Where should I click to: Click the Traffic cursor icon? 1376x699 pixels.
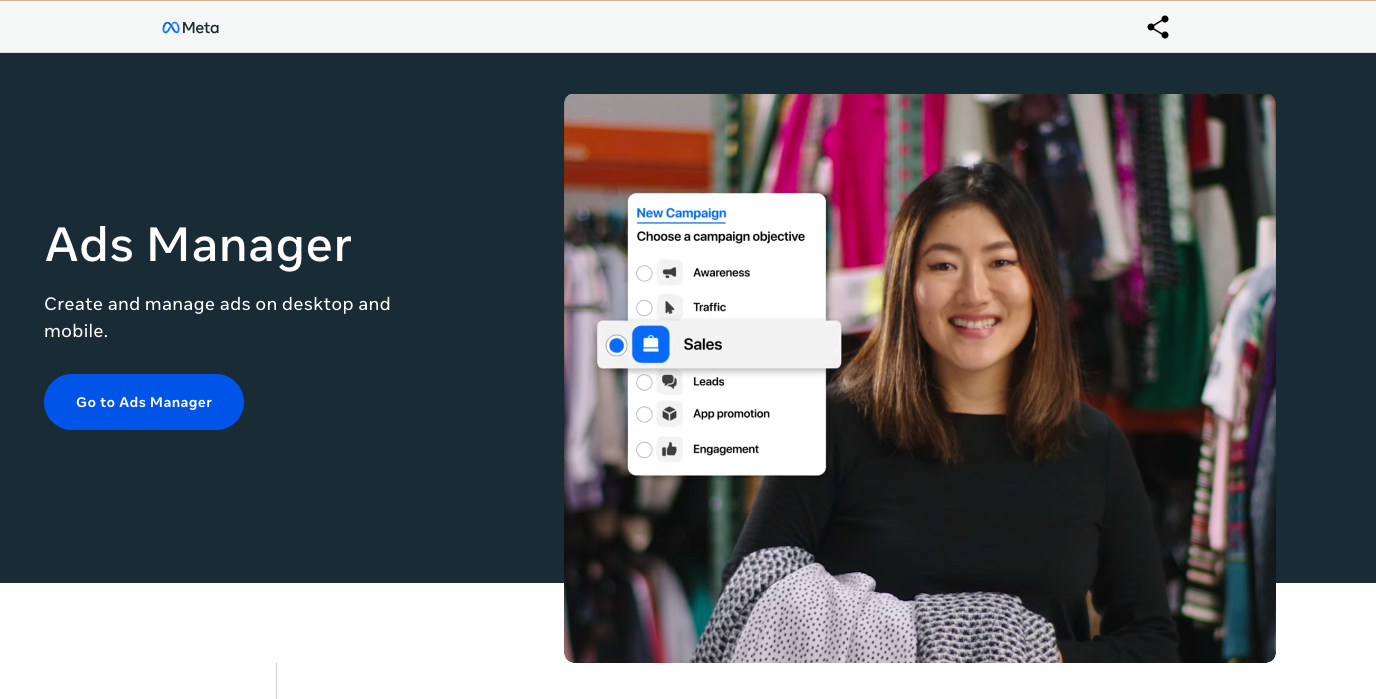click(x=670, y=307)
